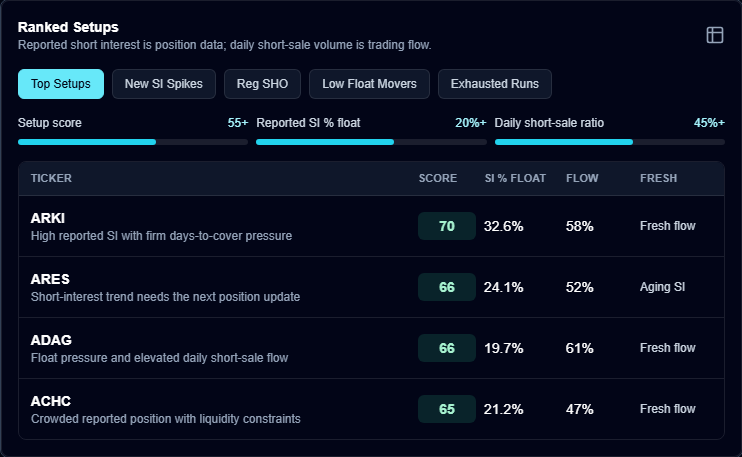Viewport: 742px width, 457px height.
Task: Click Fresh flow label in ARKI row
Action: click(668, 226)
